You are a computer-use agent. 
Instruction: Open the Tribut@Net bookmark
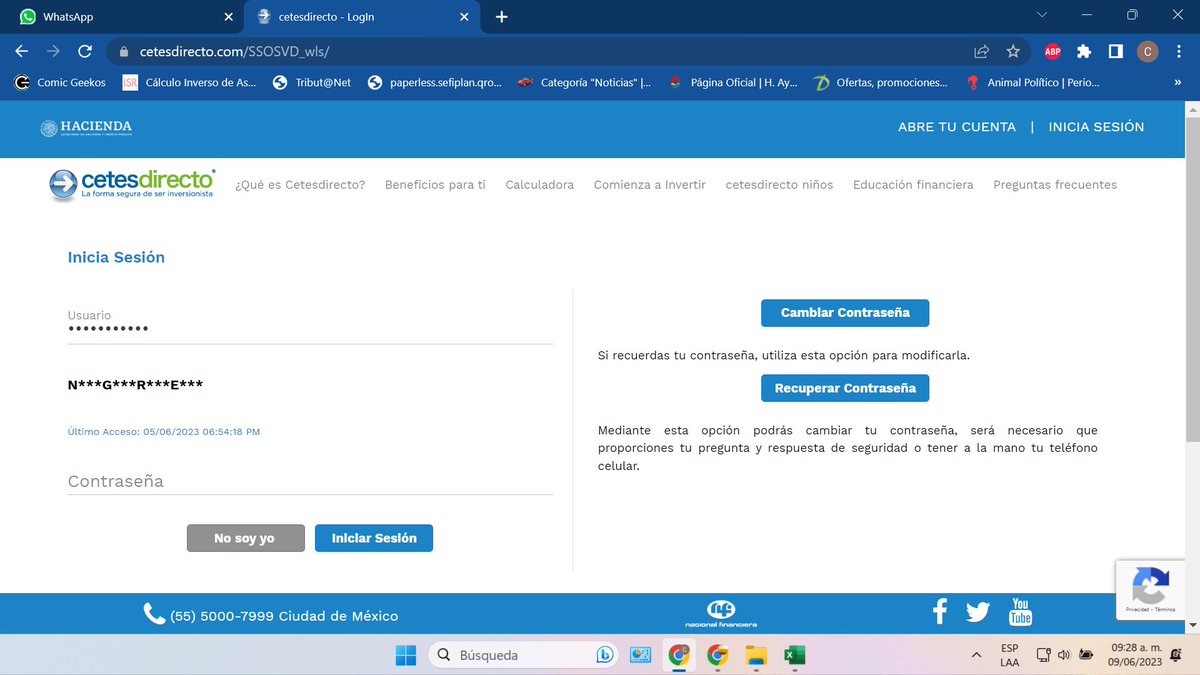312,83
